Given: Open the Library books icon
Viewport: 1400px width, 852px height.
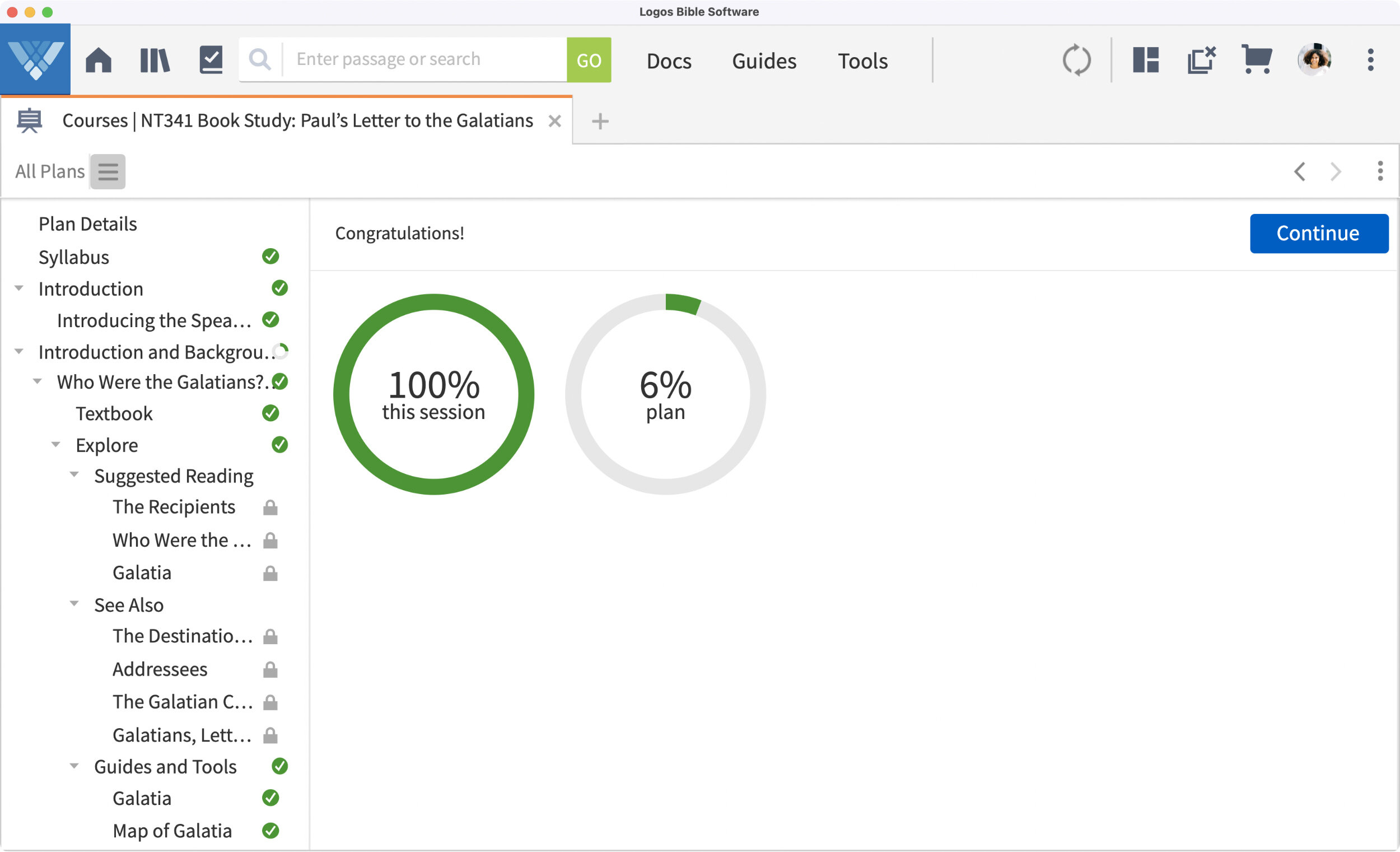Looking at the screenshot, I should [x=155, y=60].
